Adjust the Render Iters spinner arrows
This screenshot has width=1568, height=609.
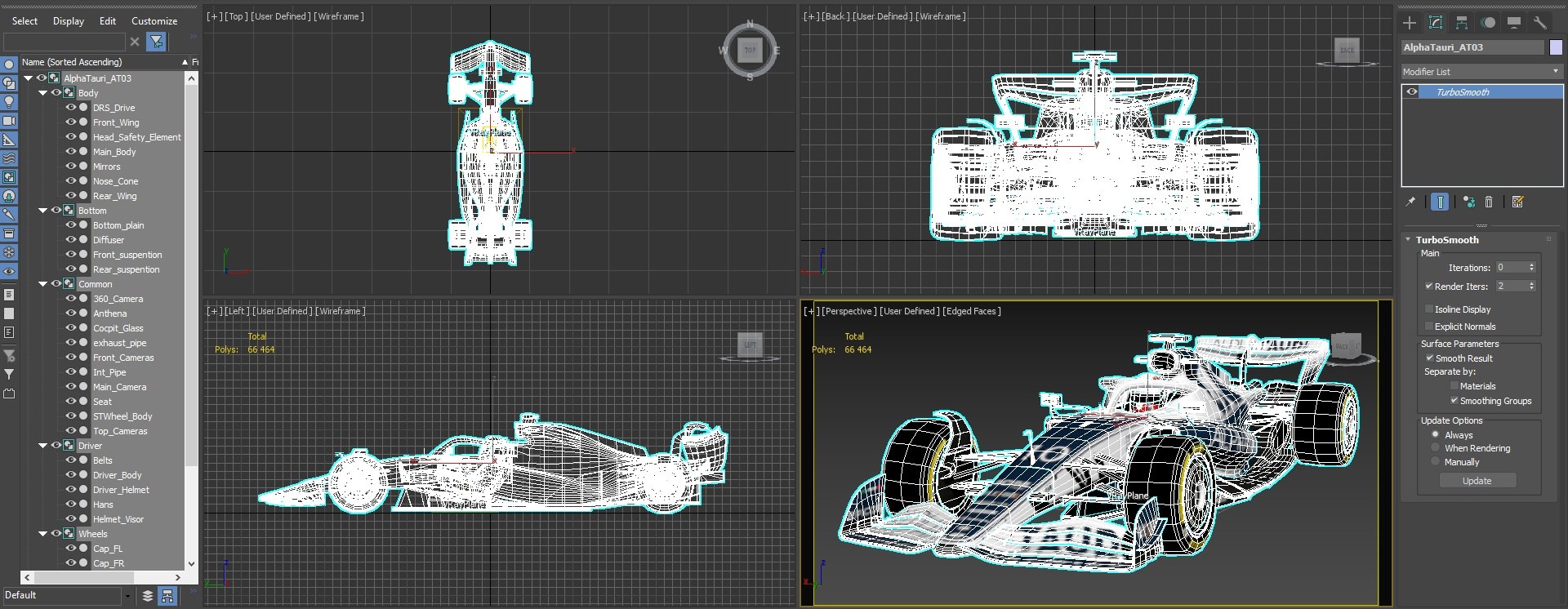point(1531,287)
